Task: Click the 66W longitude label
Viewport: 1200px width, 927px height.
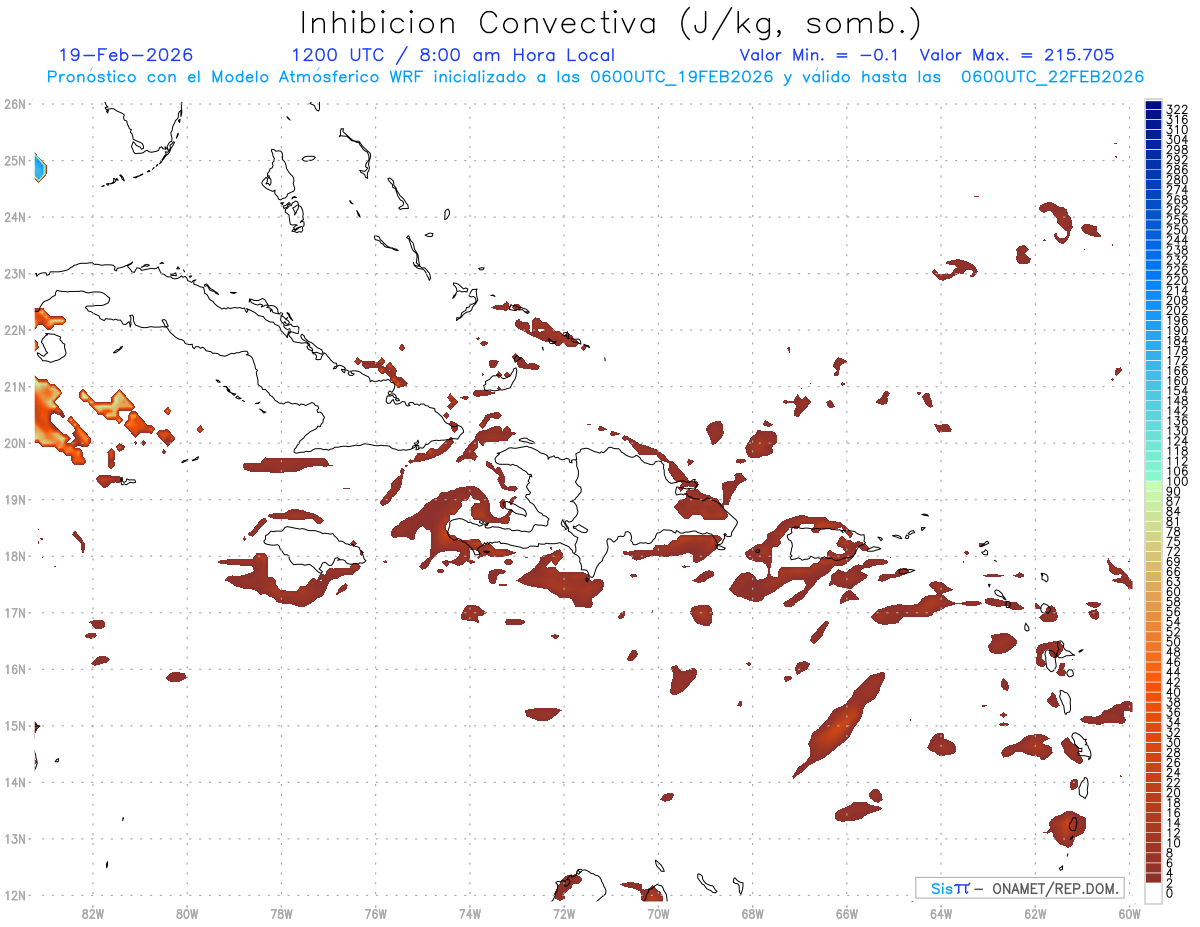Action: pyautogui.click(x=847, y=913)
